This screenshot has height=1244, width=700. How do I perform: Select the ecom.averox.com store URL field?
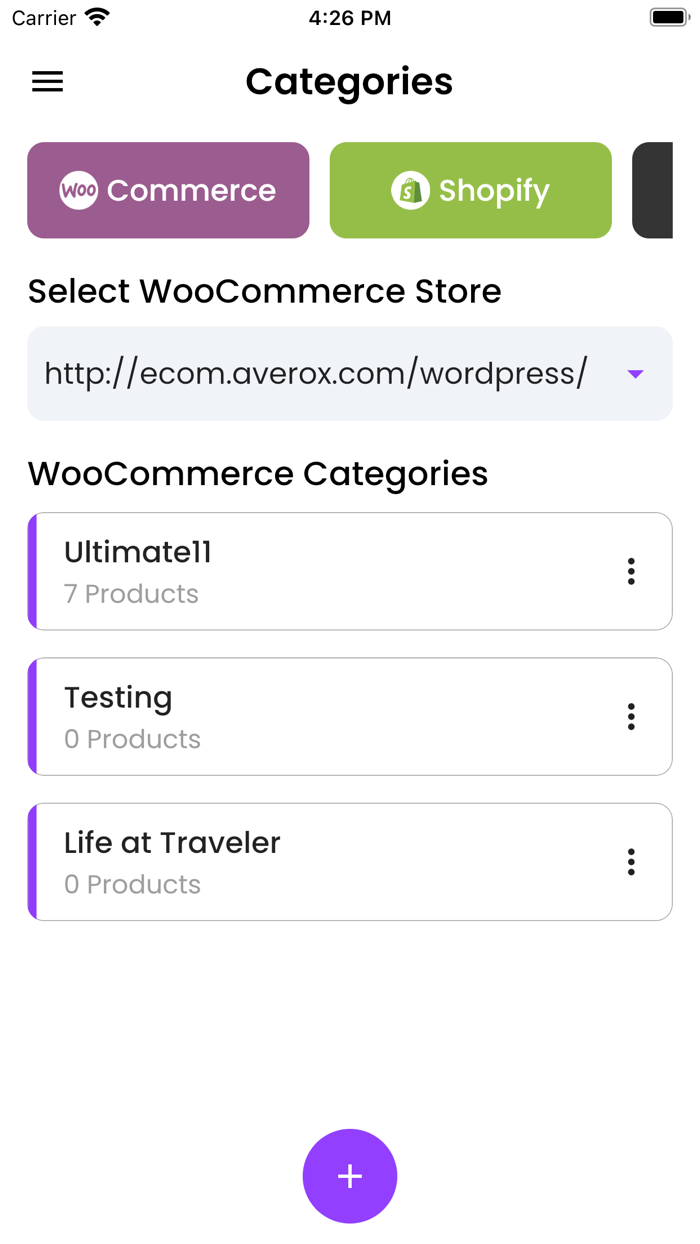[316, 373]
